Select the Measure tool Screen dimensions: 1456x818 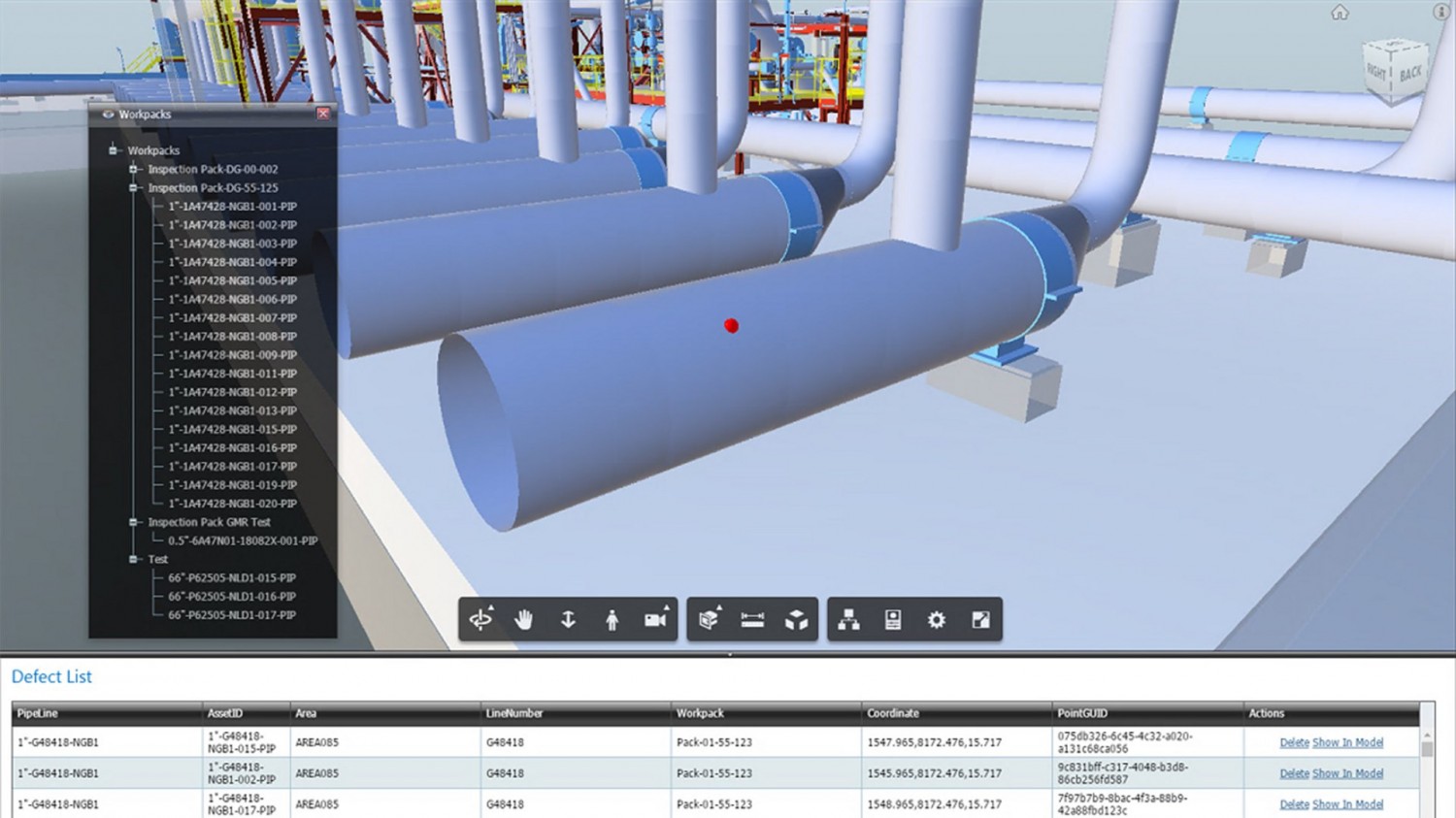[752, 619]
